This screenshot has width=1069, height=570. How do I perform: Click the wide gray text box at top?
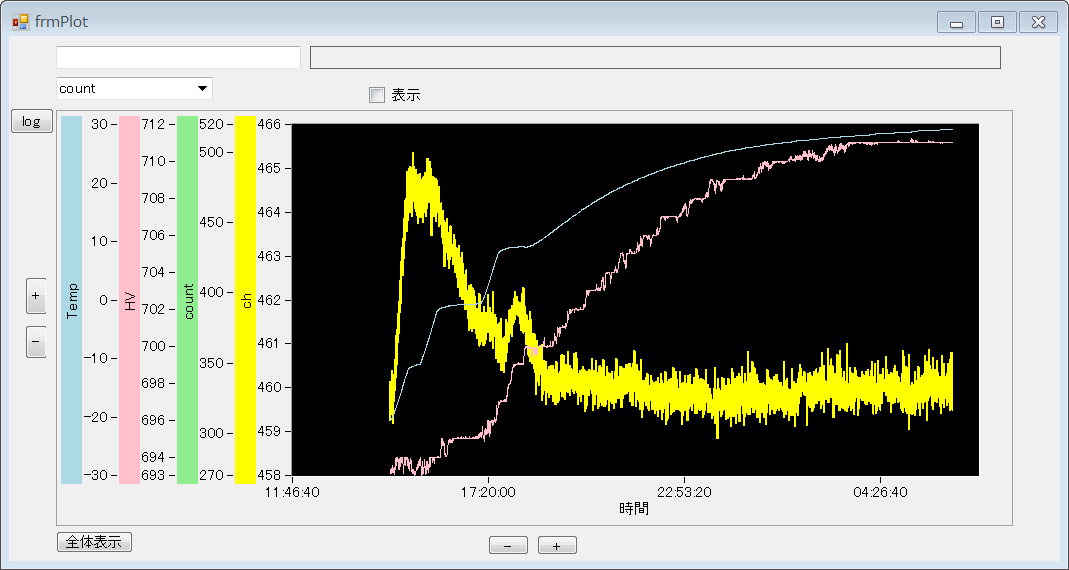coord(655,57)
